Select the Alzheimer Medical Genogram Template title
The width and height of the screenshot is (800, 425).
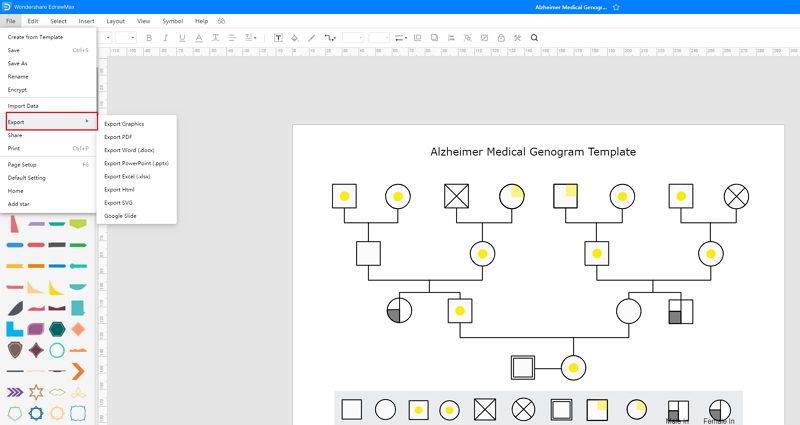click(533, 152)
